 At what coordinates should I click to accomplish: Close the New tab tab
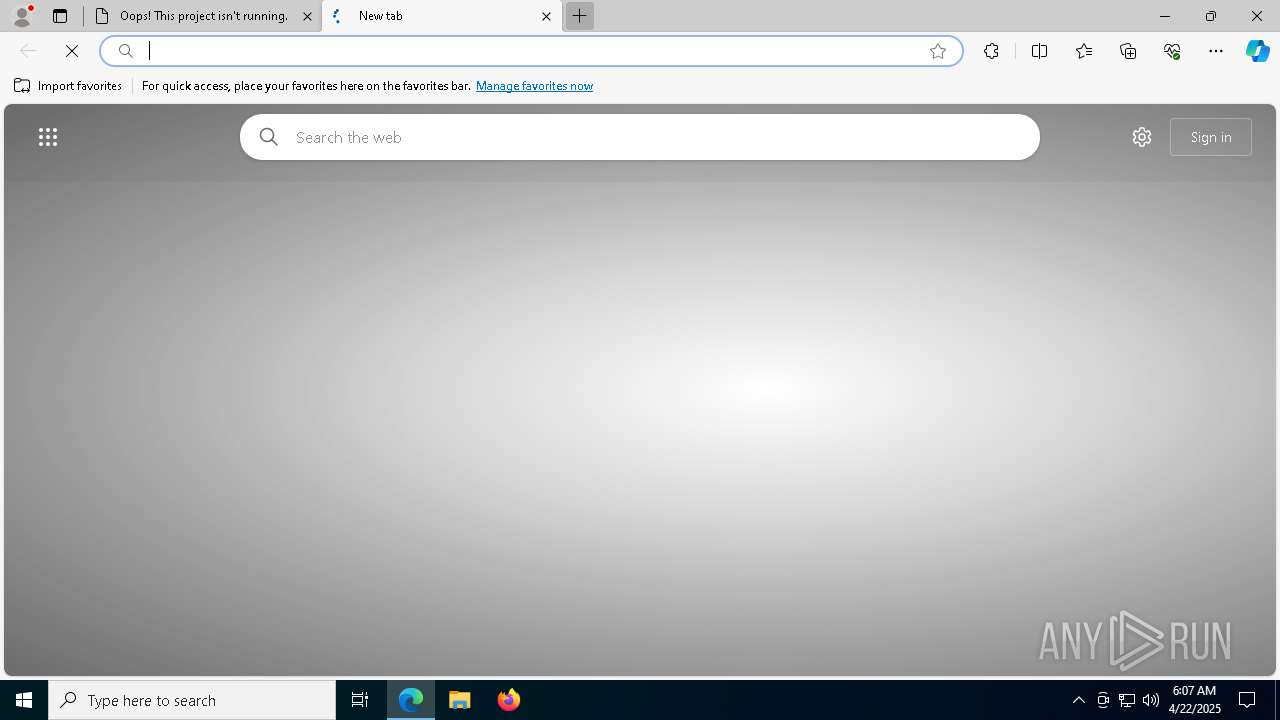tap(546, 16)
